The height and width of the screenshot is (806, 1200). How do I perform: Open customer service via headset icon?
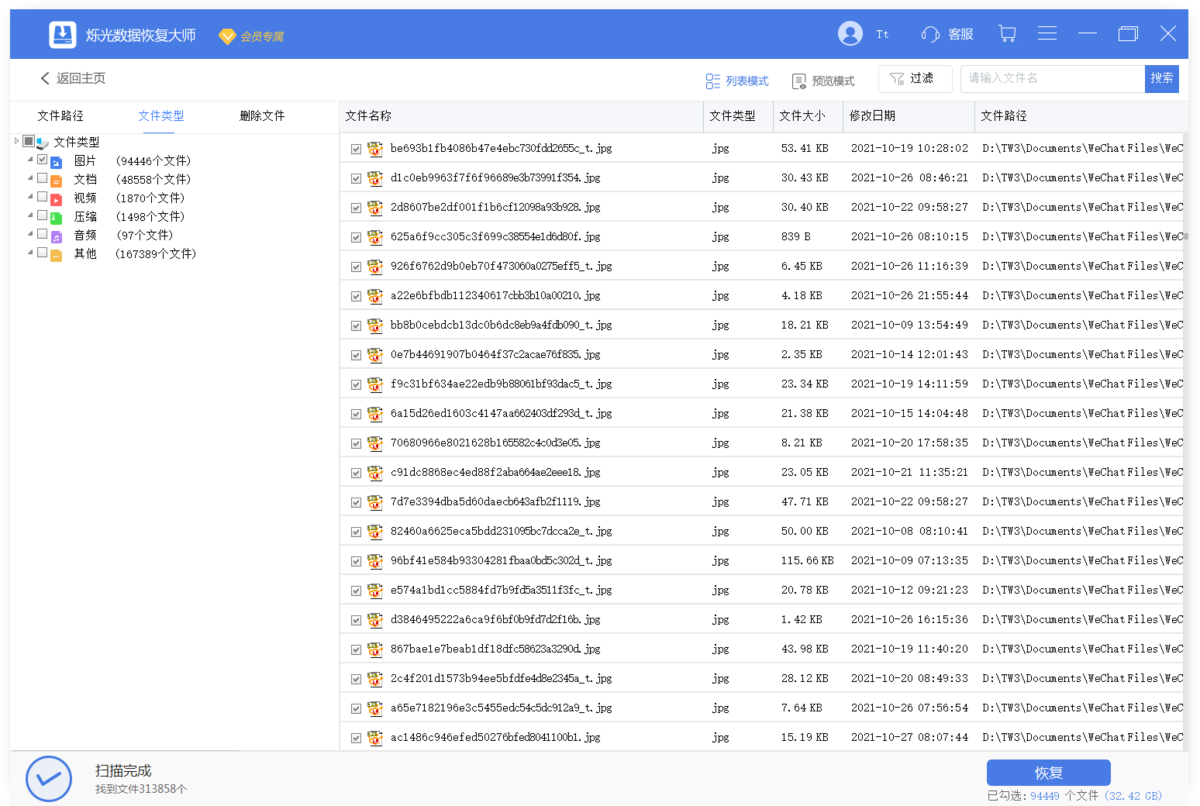point(930,34)
